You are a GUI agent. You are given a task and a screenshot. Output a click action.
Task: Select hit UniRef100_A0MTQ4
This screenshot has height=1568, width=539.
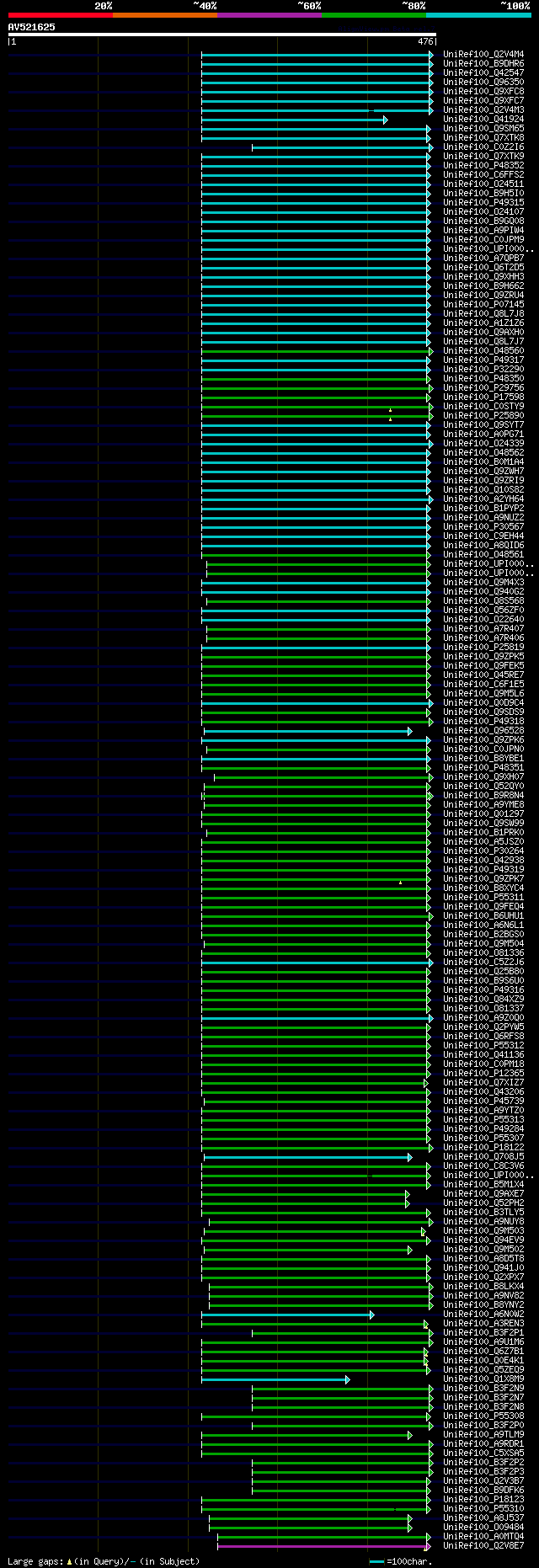pos(483,1537)
